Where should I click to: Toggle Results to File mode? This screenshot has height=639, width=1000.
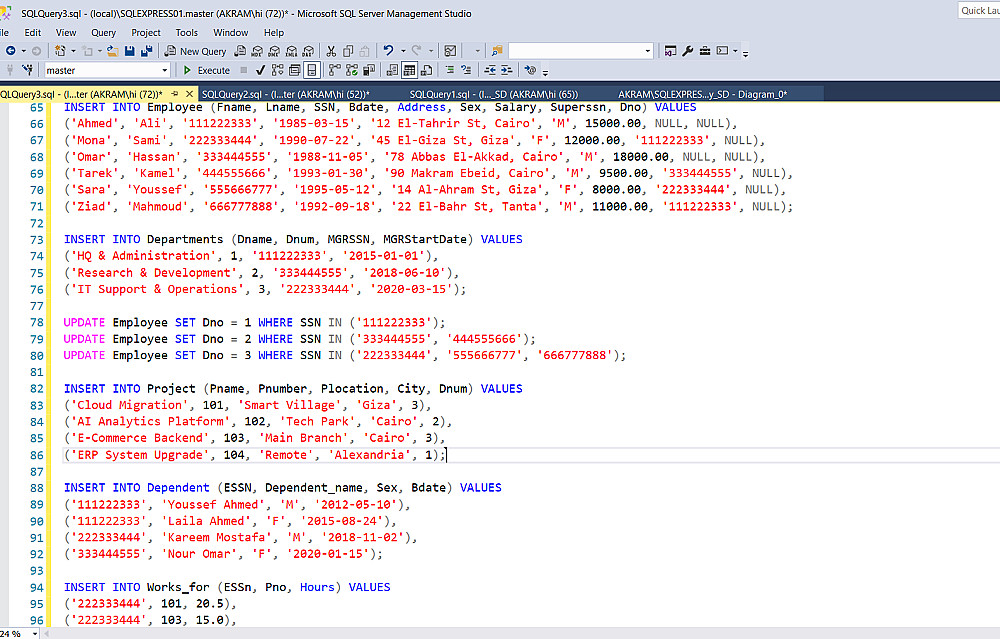427,70
